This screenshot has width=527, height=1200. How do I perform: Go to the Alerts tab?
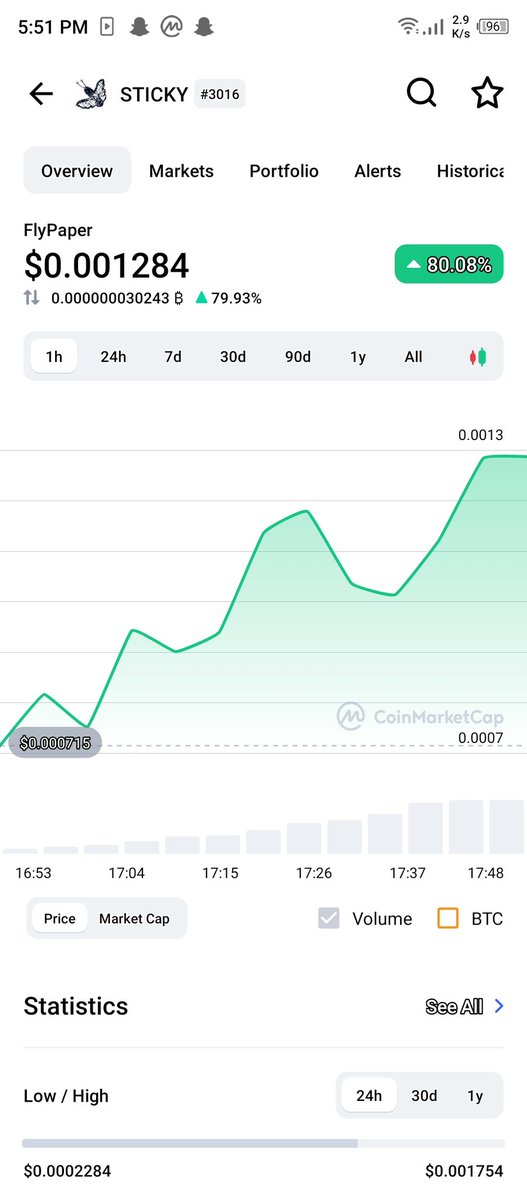coord(378,171)
